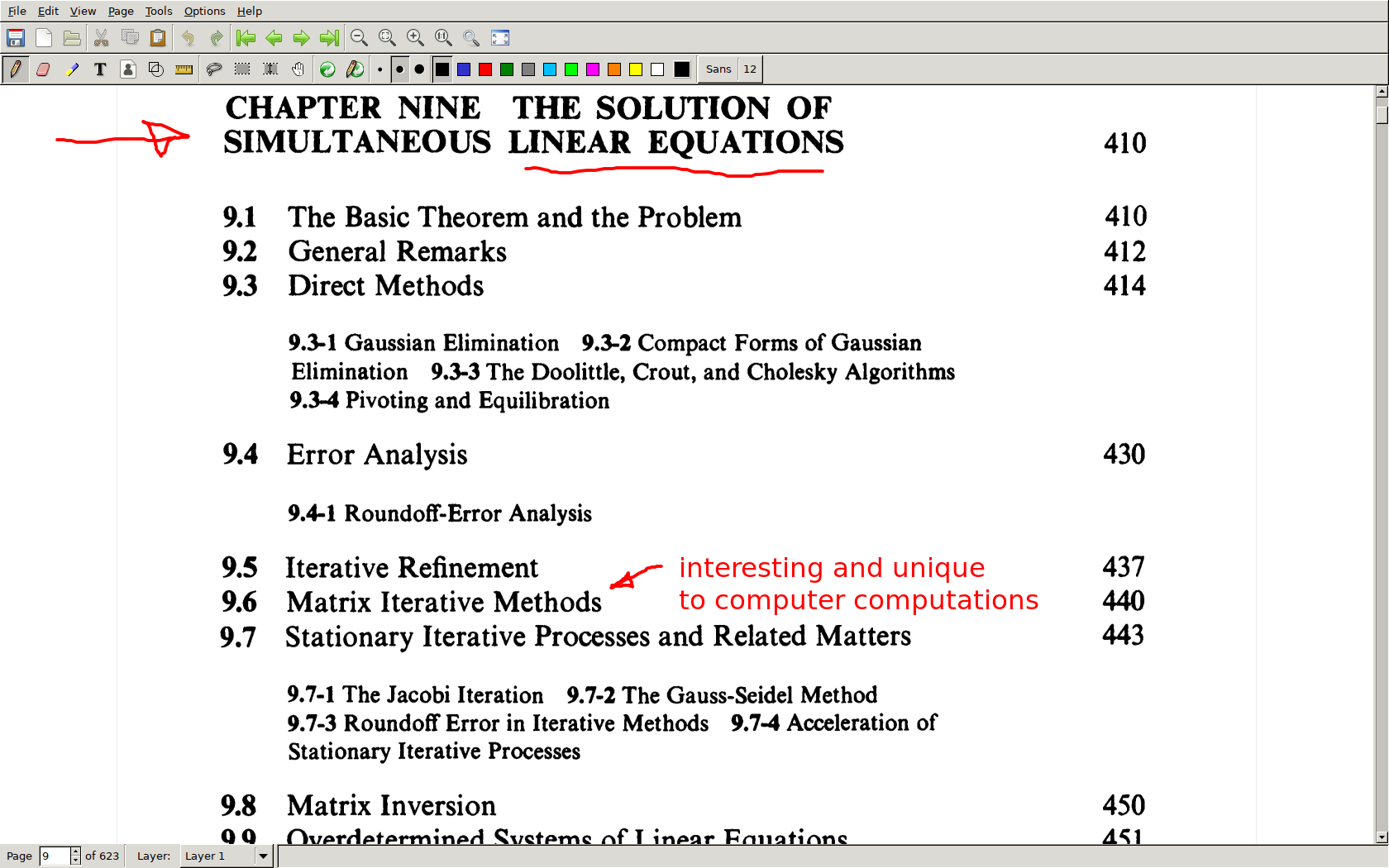Select the Highlighter tool
Screen dimensions: 1389x868
72,69
